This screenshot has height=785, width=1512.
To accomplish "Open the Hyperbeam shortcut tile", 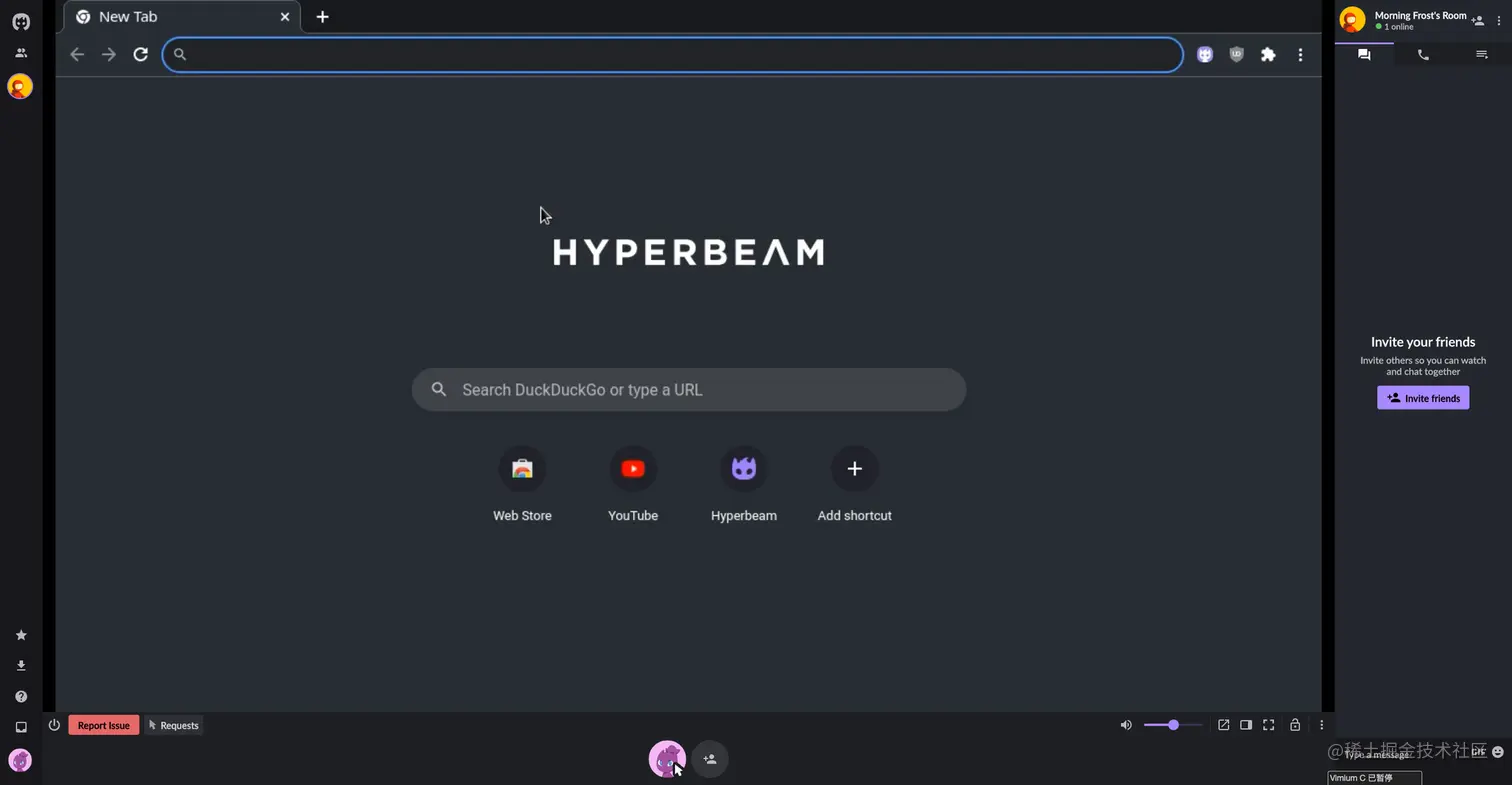I will pyautogui.click(x=744, y=485).
